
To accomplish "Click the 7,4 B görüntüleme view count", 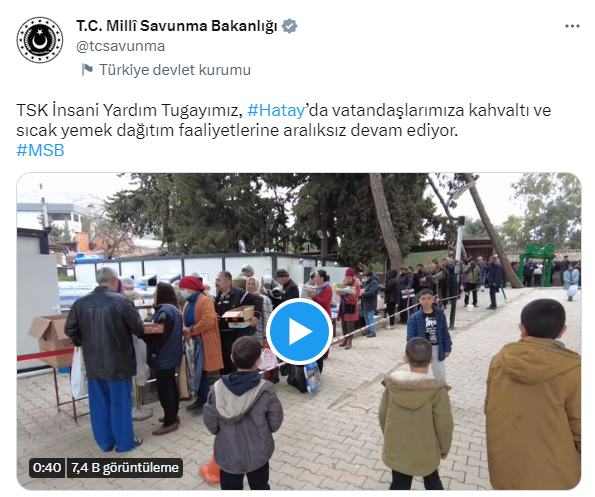I will point(125,468).
